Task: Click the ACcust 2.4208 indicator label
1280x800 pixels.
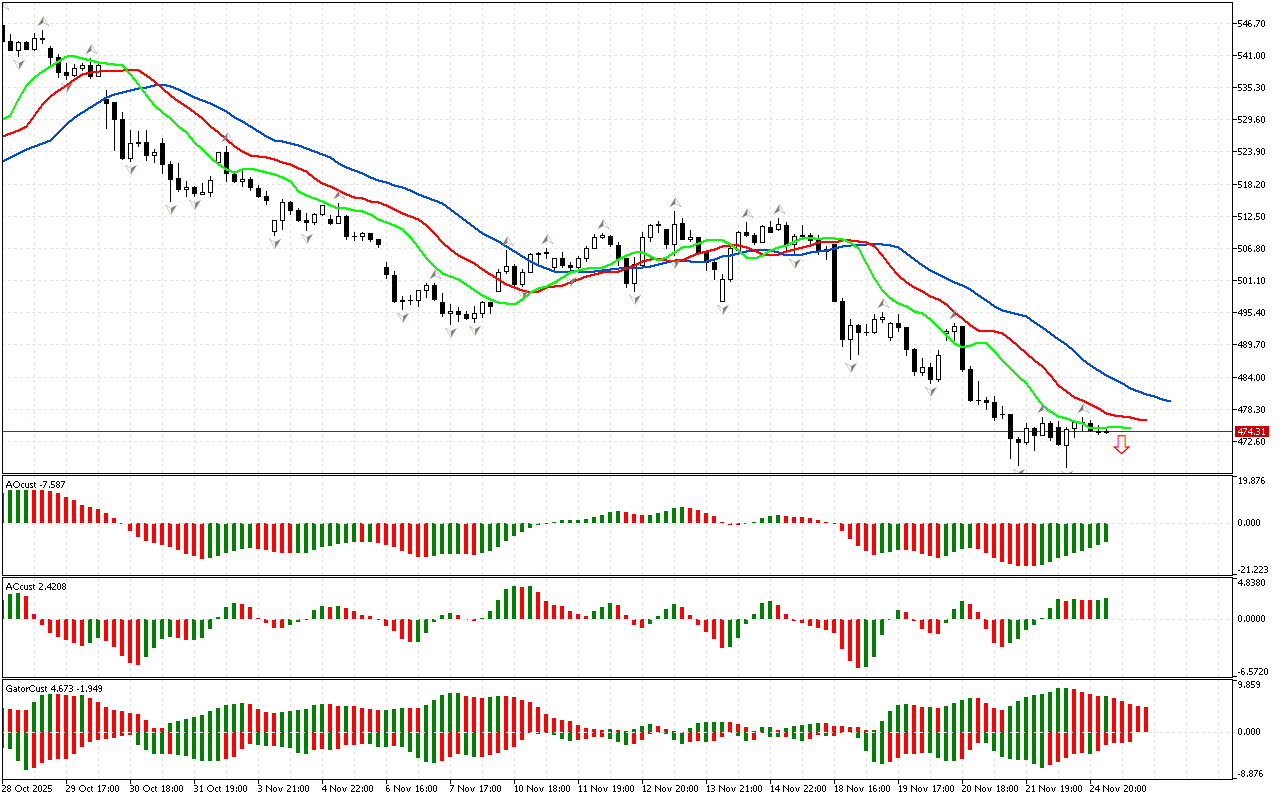Action: click(x=36, y=586)
